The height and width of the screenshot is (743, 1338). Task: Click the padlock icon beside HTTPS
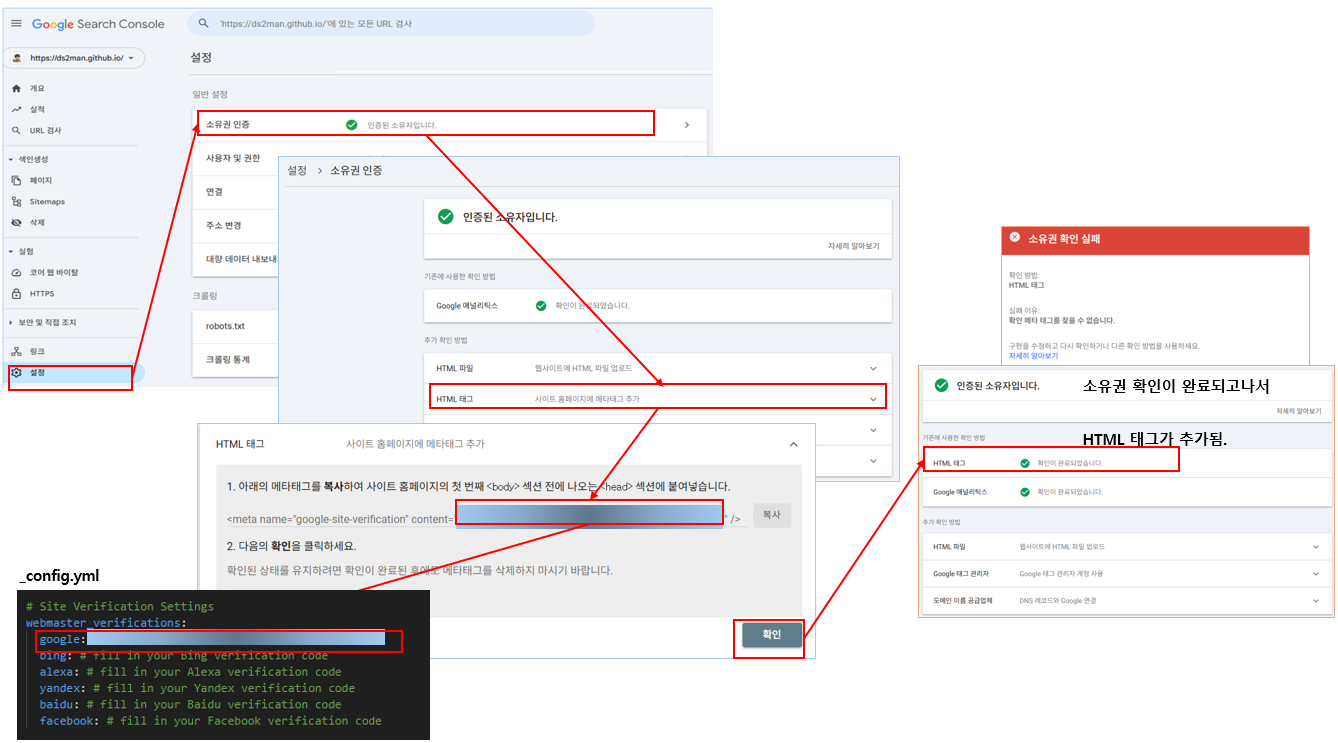(x=16, y=293)
